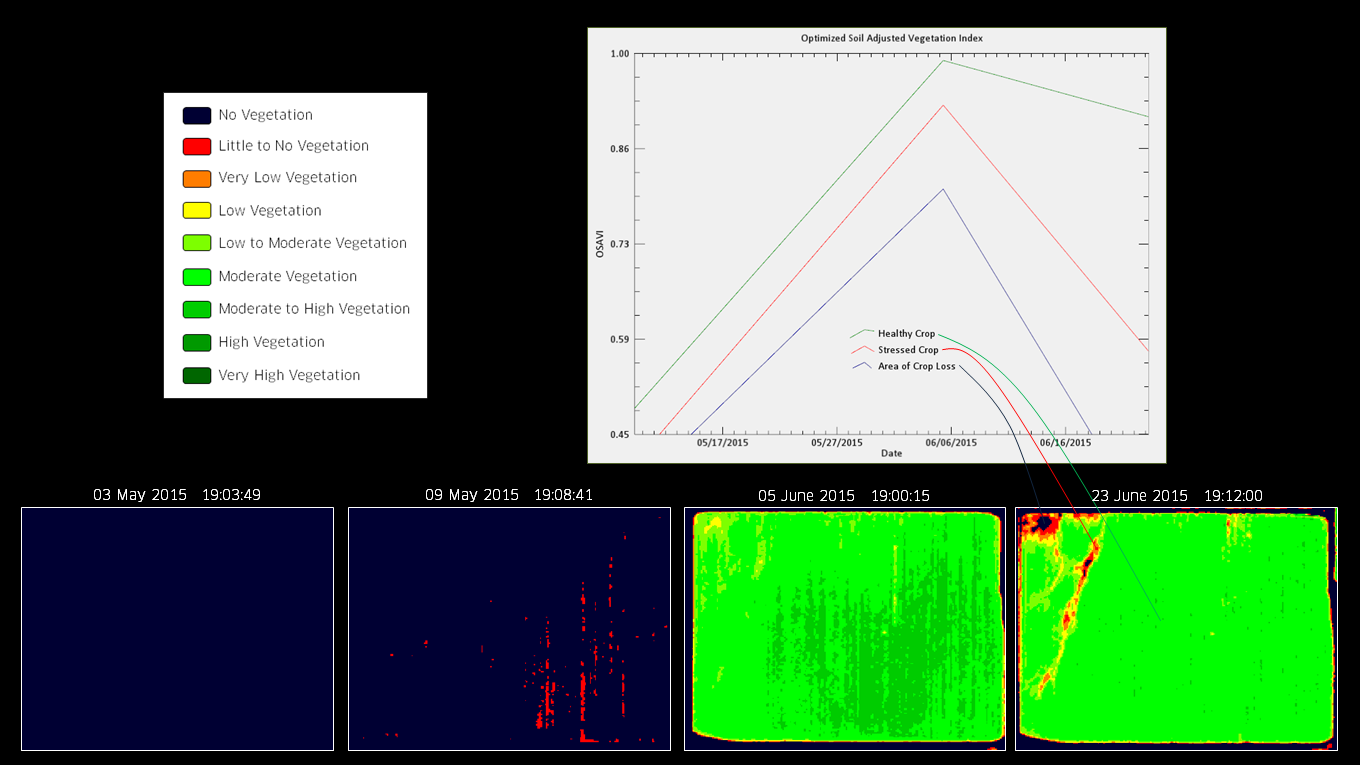
Task: Click the OSAVI vertical axis label
Action: tap(600, 244)
